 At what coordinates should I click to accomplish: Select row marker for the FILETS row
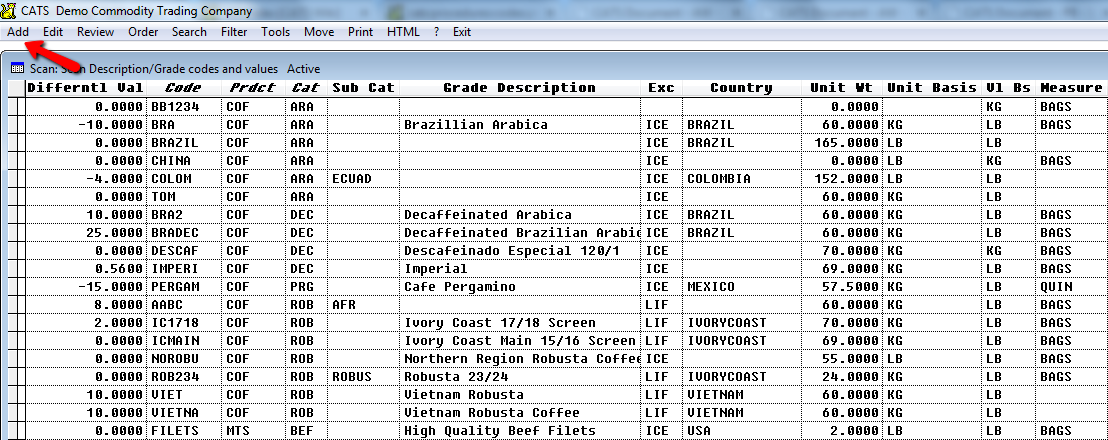click(x=16, y=431)
